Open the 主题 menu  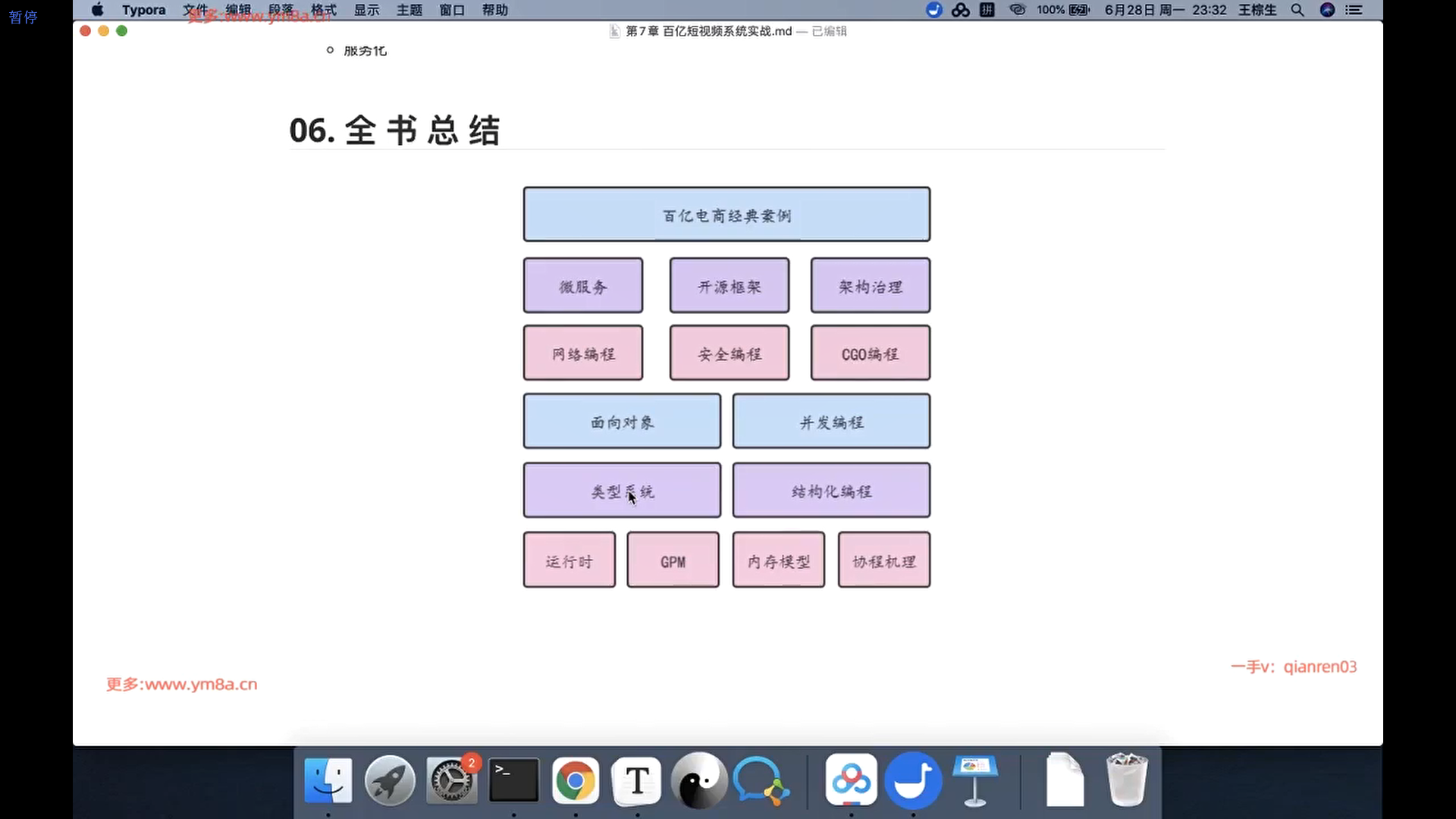click(x=409, y=10)
